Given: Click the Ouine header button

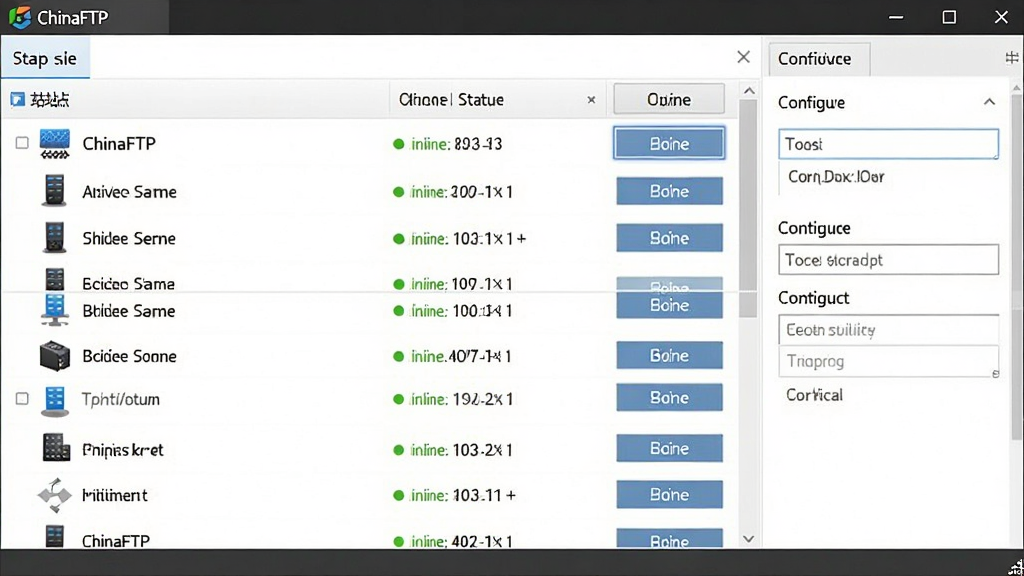Looking at the screenshot, I should [x=669, y=99].
